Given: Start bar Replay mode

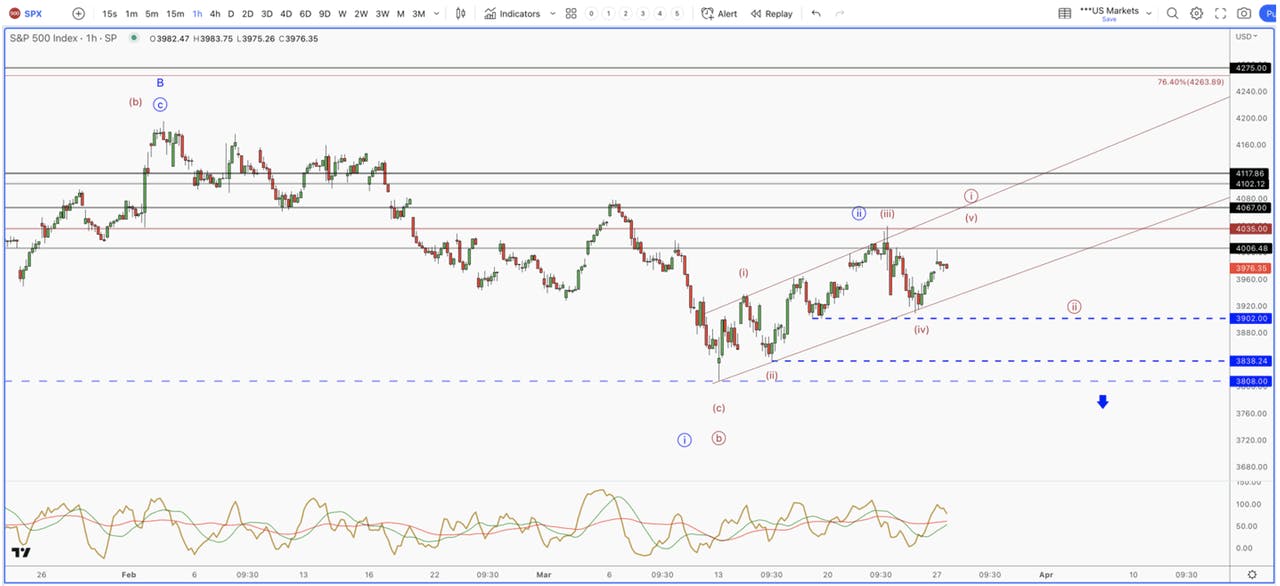Looking at the screenshot, I should click(771, 14).
